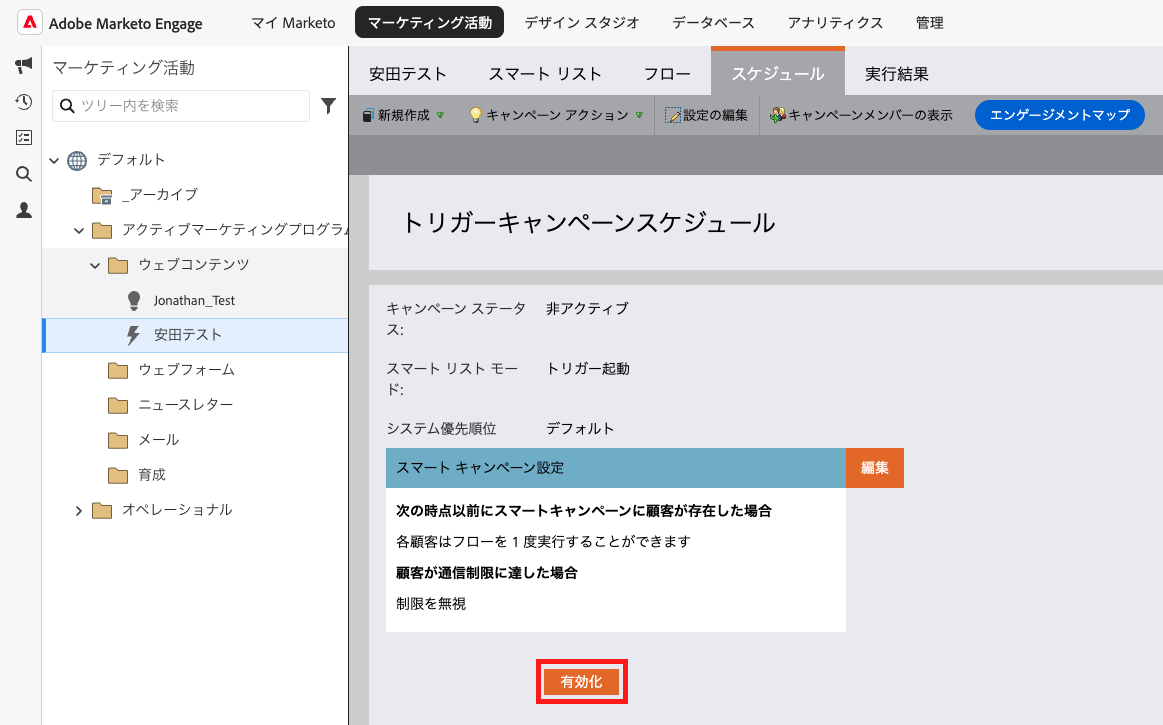
Task: Click the 有効化 activate button
Action: [582, 682]
